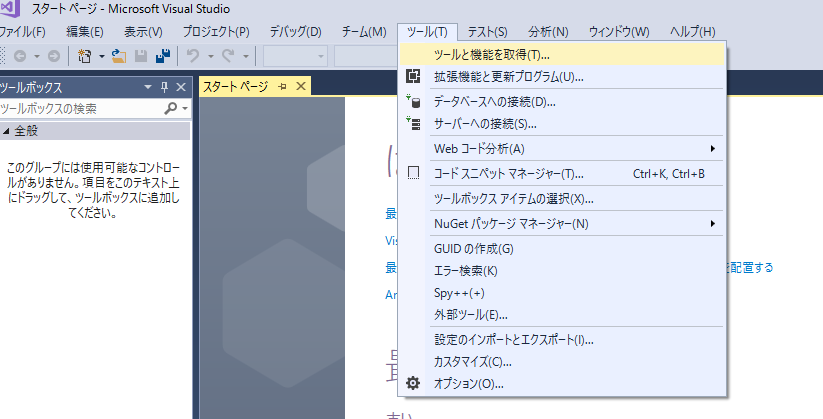
Task: Select データベースへの接続(D)...
Action: click(x=562, y=101)
